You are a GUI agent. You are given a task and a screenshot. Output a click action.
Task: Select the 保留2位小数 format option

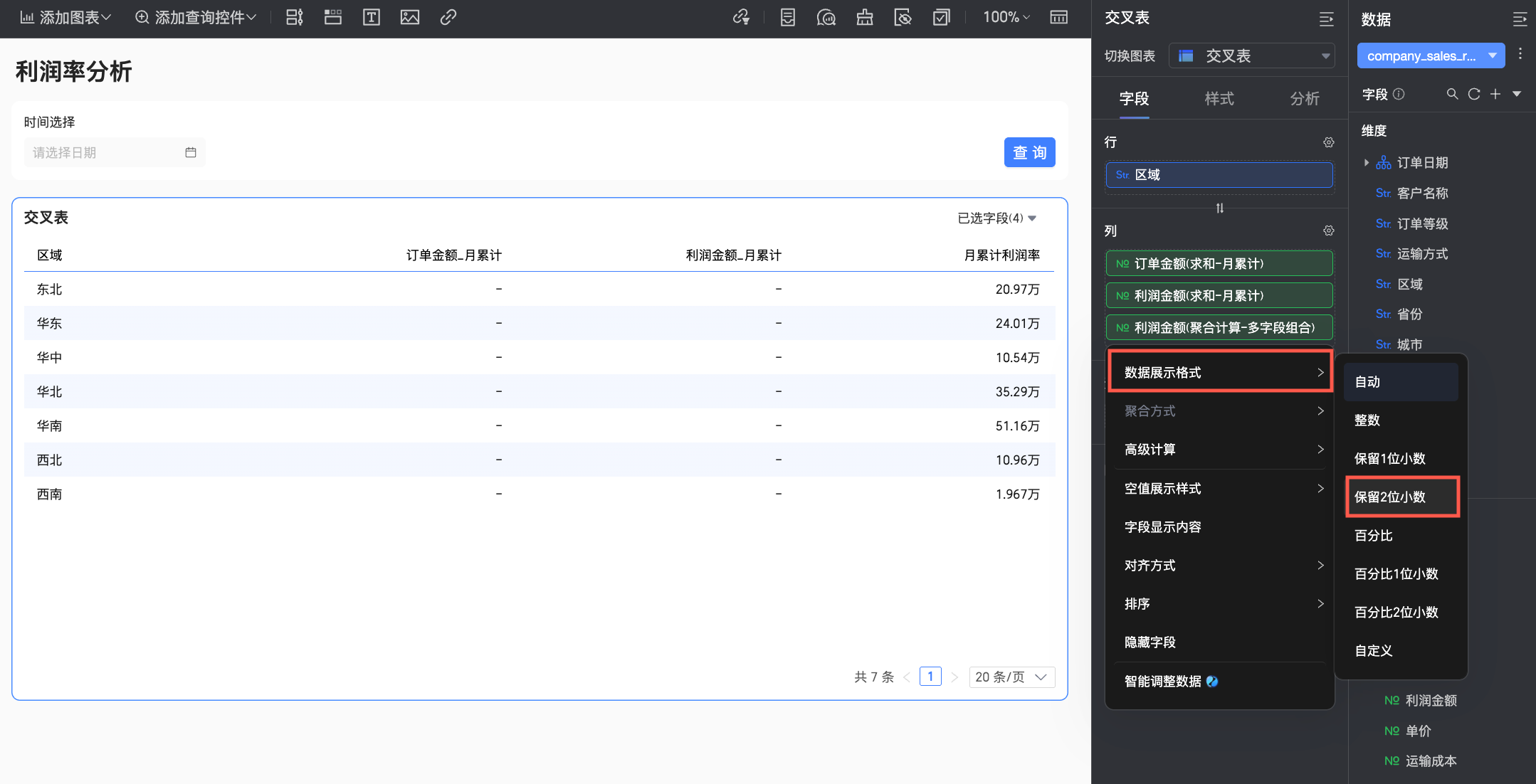(1402, 497)
